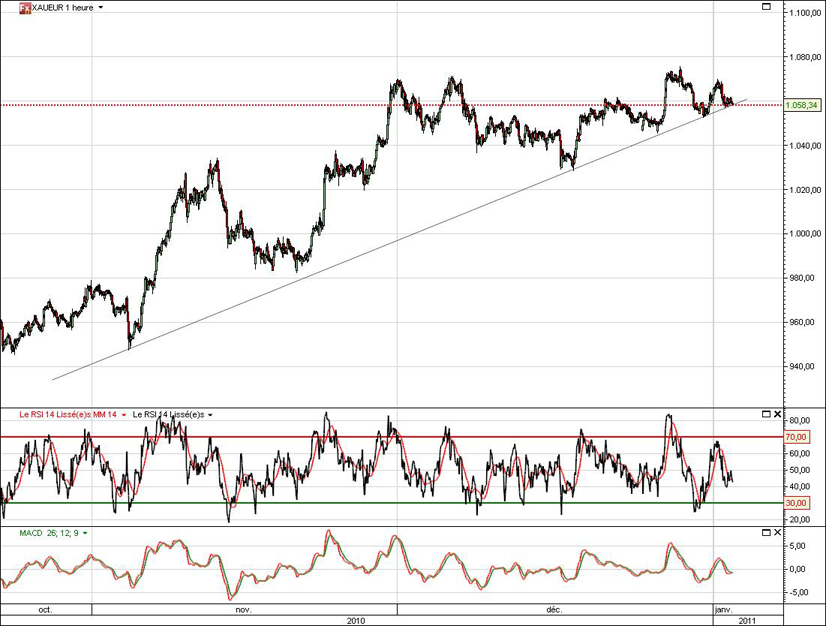Click the current price label 1.058,34
826x626 pixels.
click(x=802, y=105)
